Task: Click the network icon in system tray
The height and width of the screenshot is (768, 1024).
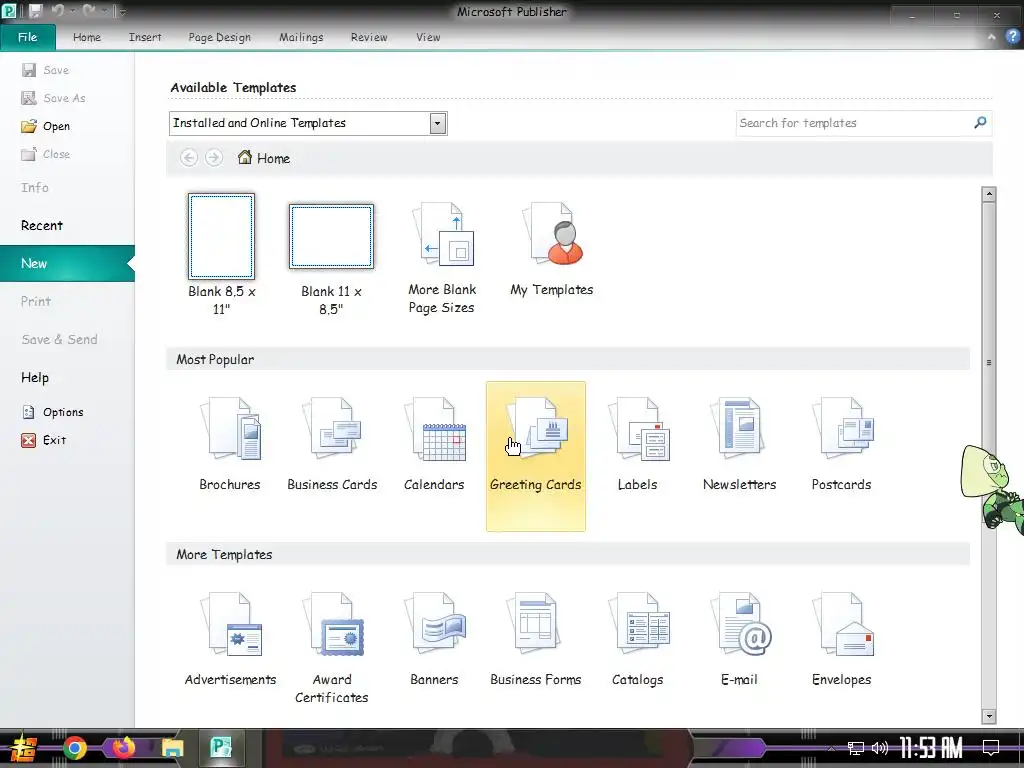Action: coord(856,748)
